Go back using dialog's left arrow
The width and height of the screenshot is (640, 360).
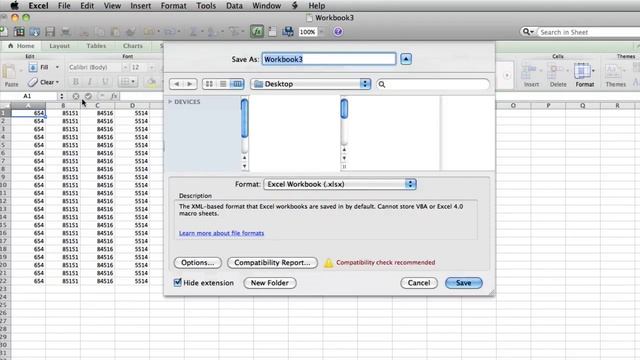pos(176,84)
